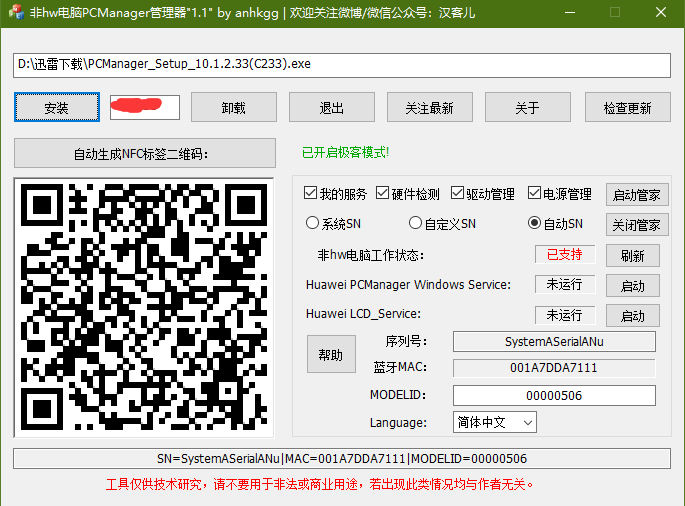This screenshot has width=685, height=506.
Task: Click the red disclaimer text 工具仅供技术研究
Action: point(319,484)
